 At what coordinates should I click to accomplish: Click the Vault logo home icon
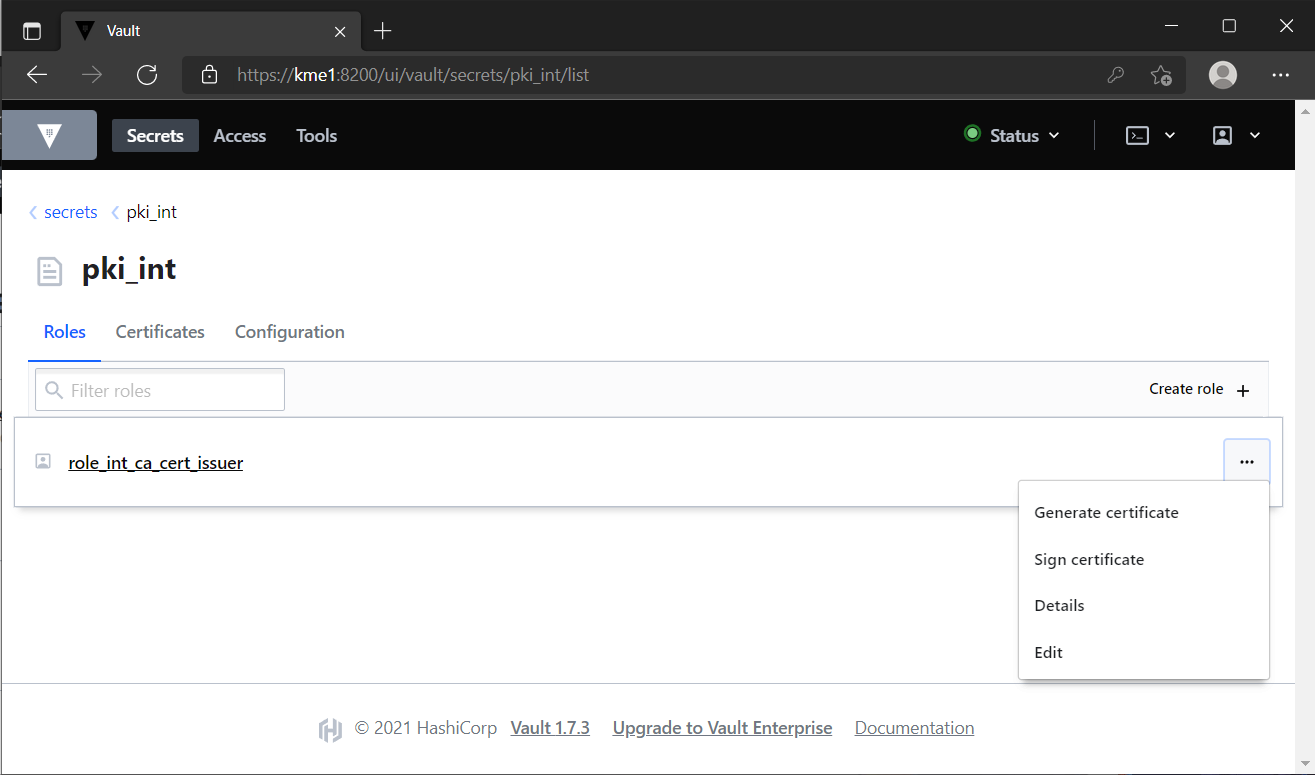[49, 135]
